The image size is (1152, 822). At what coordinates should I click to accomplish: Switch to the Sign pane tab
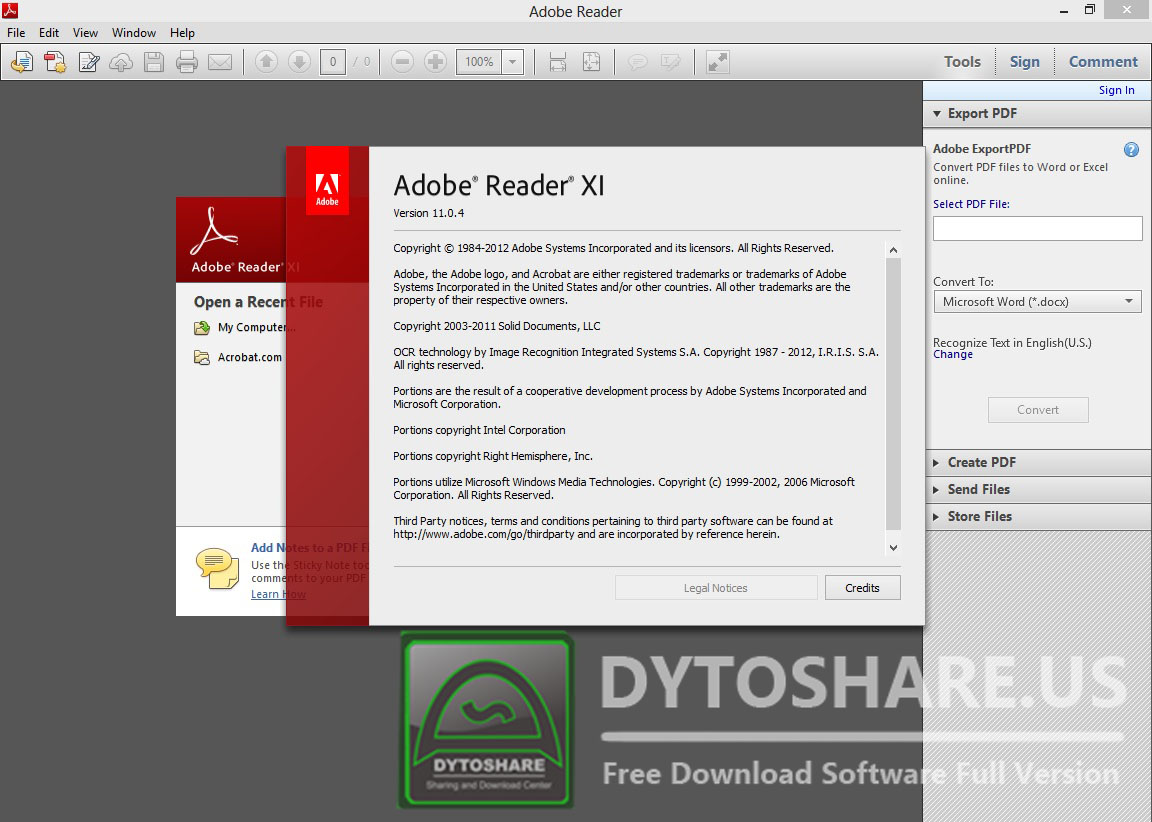[x=1024, y=62]
